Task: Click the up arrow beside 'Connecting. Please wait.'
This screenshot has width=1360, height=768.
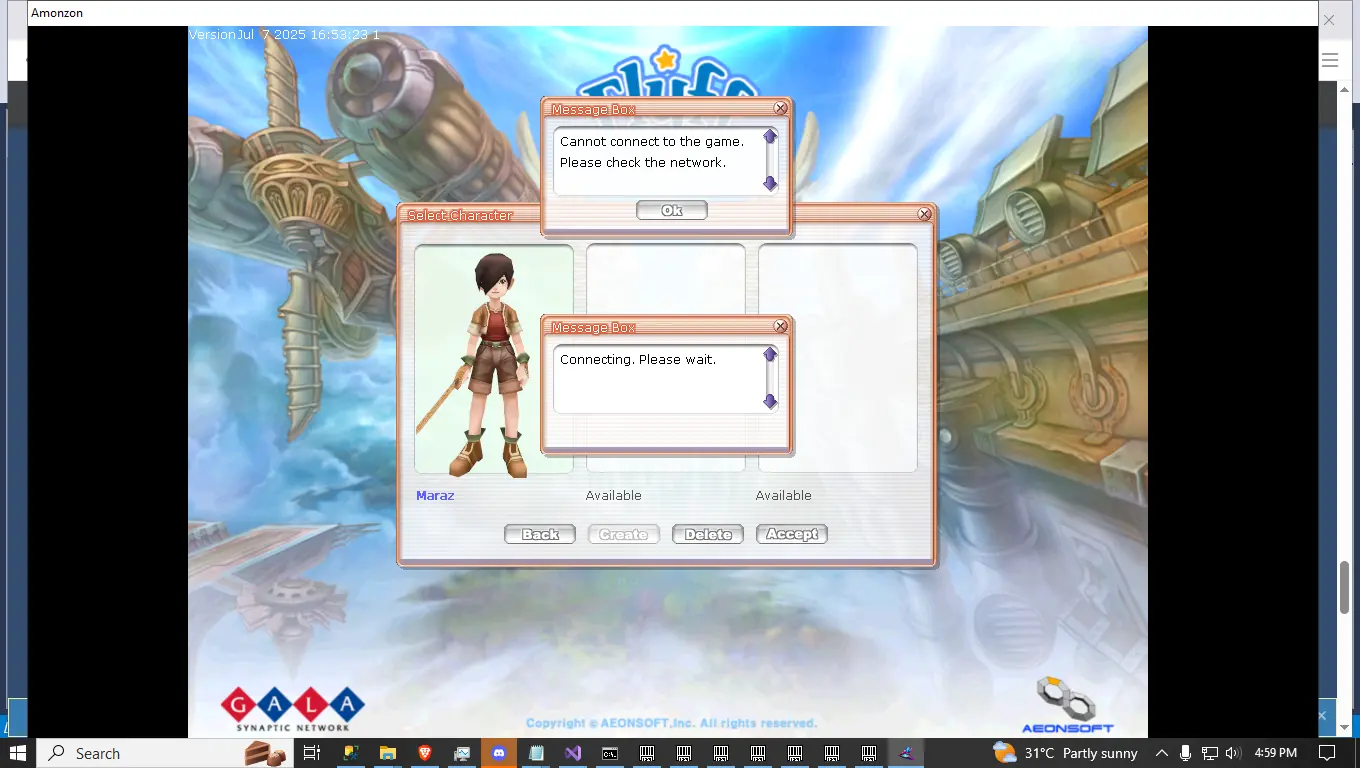Action: coord(770,354)
